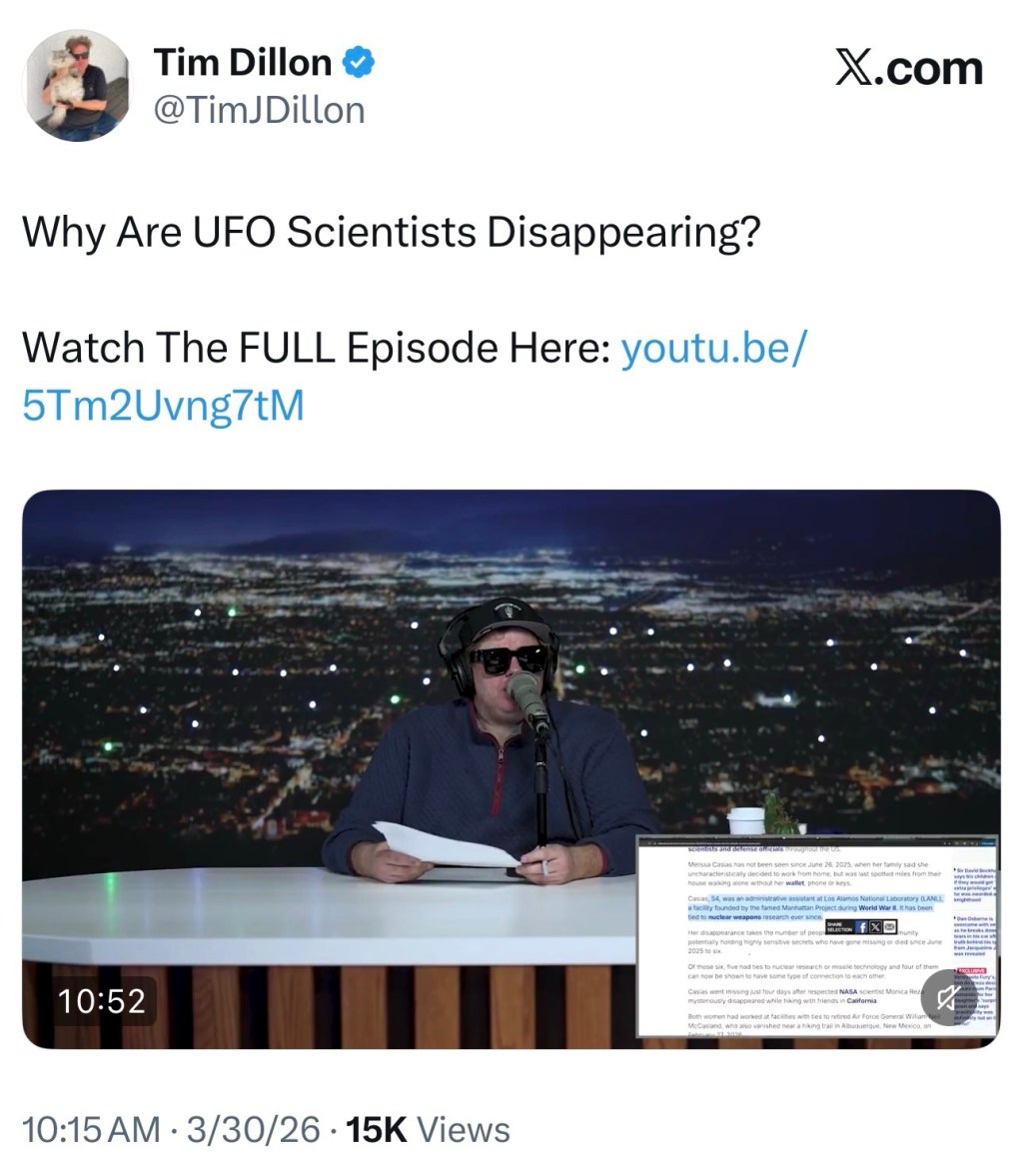Open the 10:15 AM tweet timestamp
This screenshot has width=1023, height=1176.
click(92, 1129)
